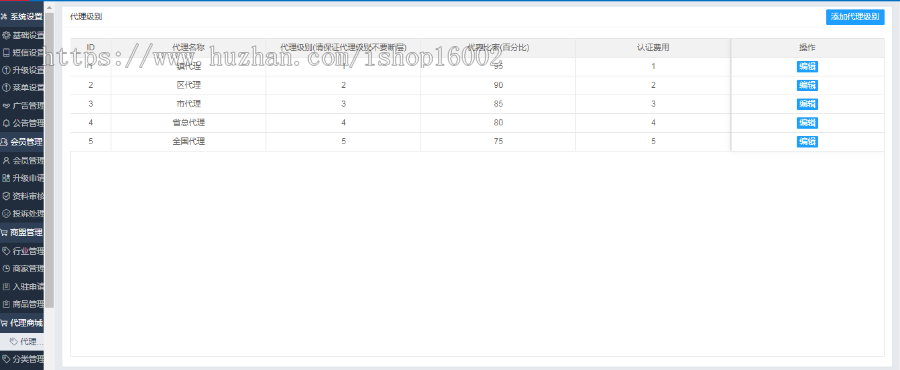Open 入驻申请 via its document icon
The height and width of the screenshot is (370, 900).
pyautogui.click(x=6, y=286)
